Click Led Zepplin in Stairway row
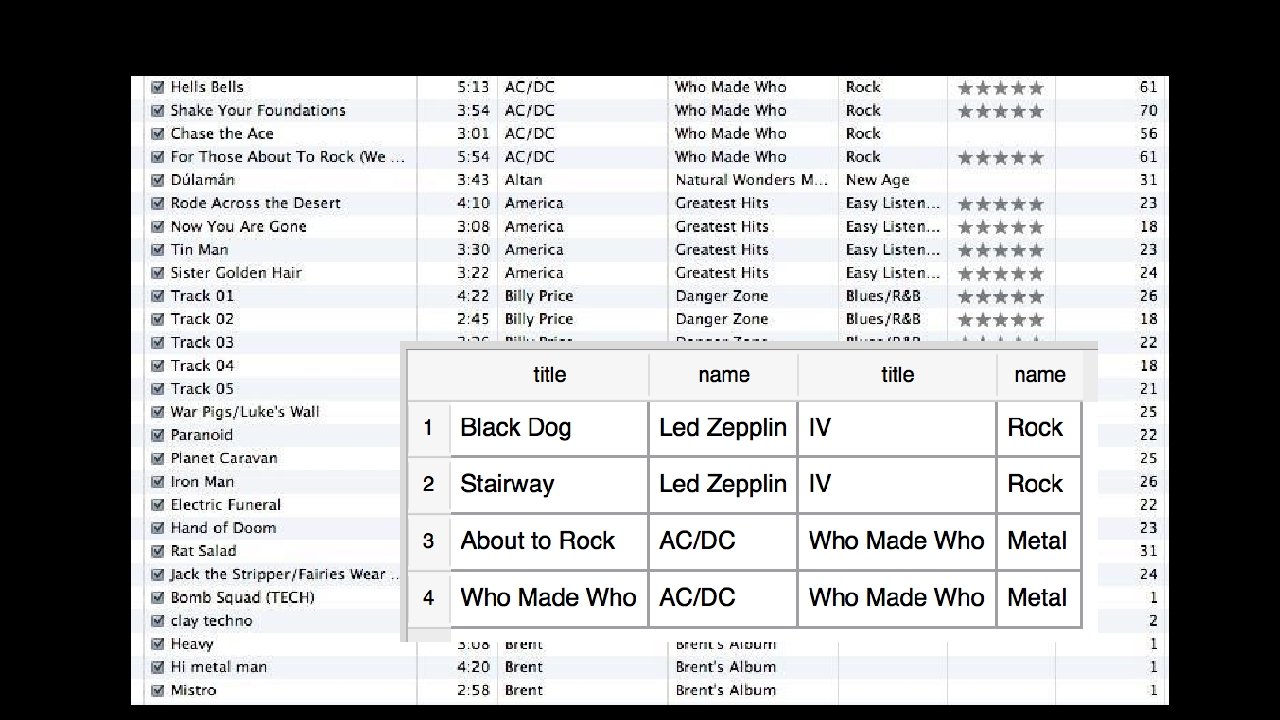This screenshot has width=1280, height=720. click(x=723, y=484)
